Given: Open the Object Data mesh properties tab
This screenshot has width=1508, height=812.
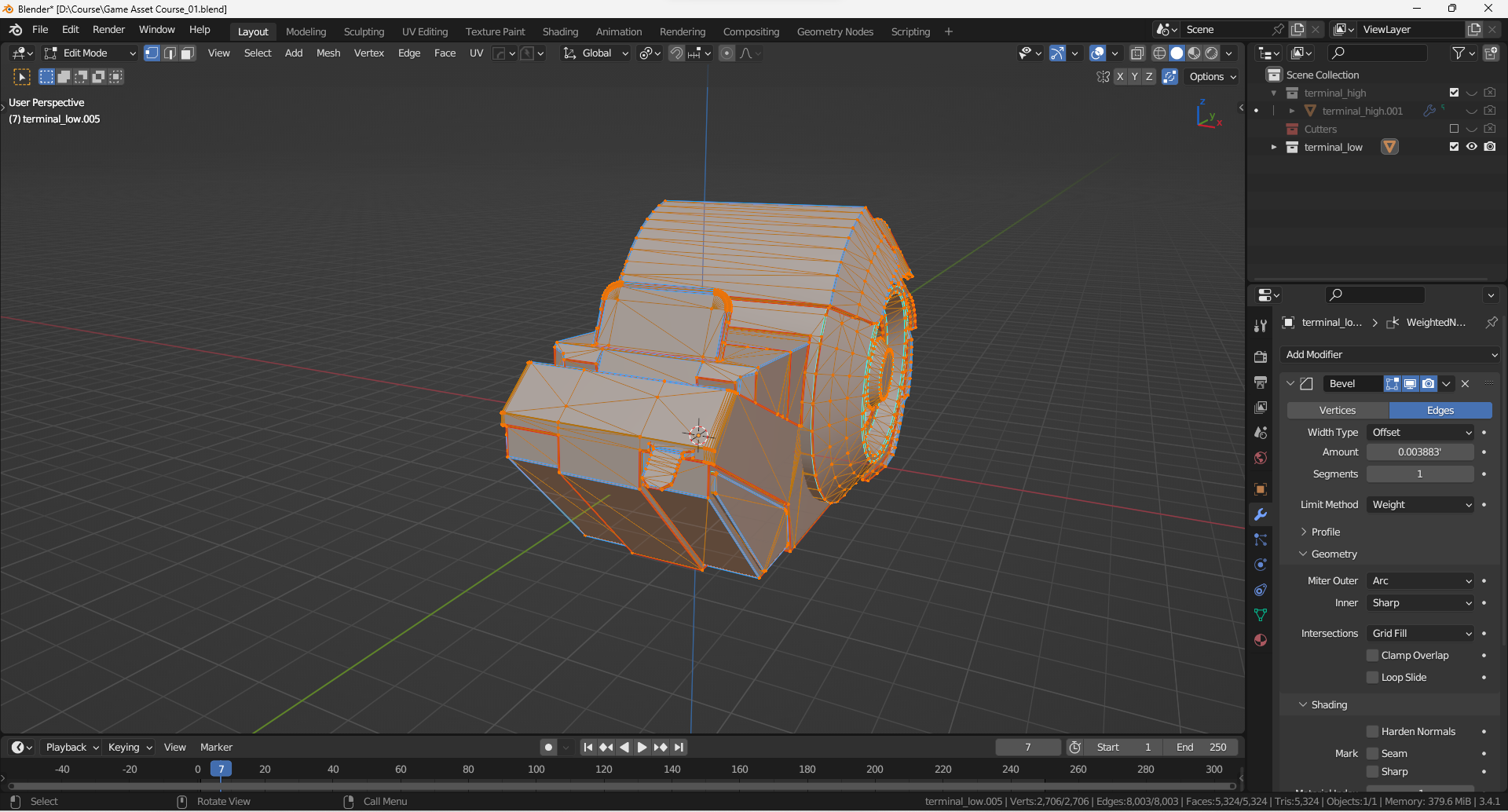Looking at the screenshot, I should pyautogui.click(x=1261, y=615).
